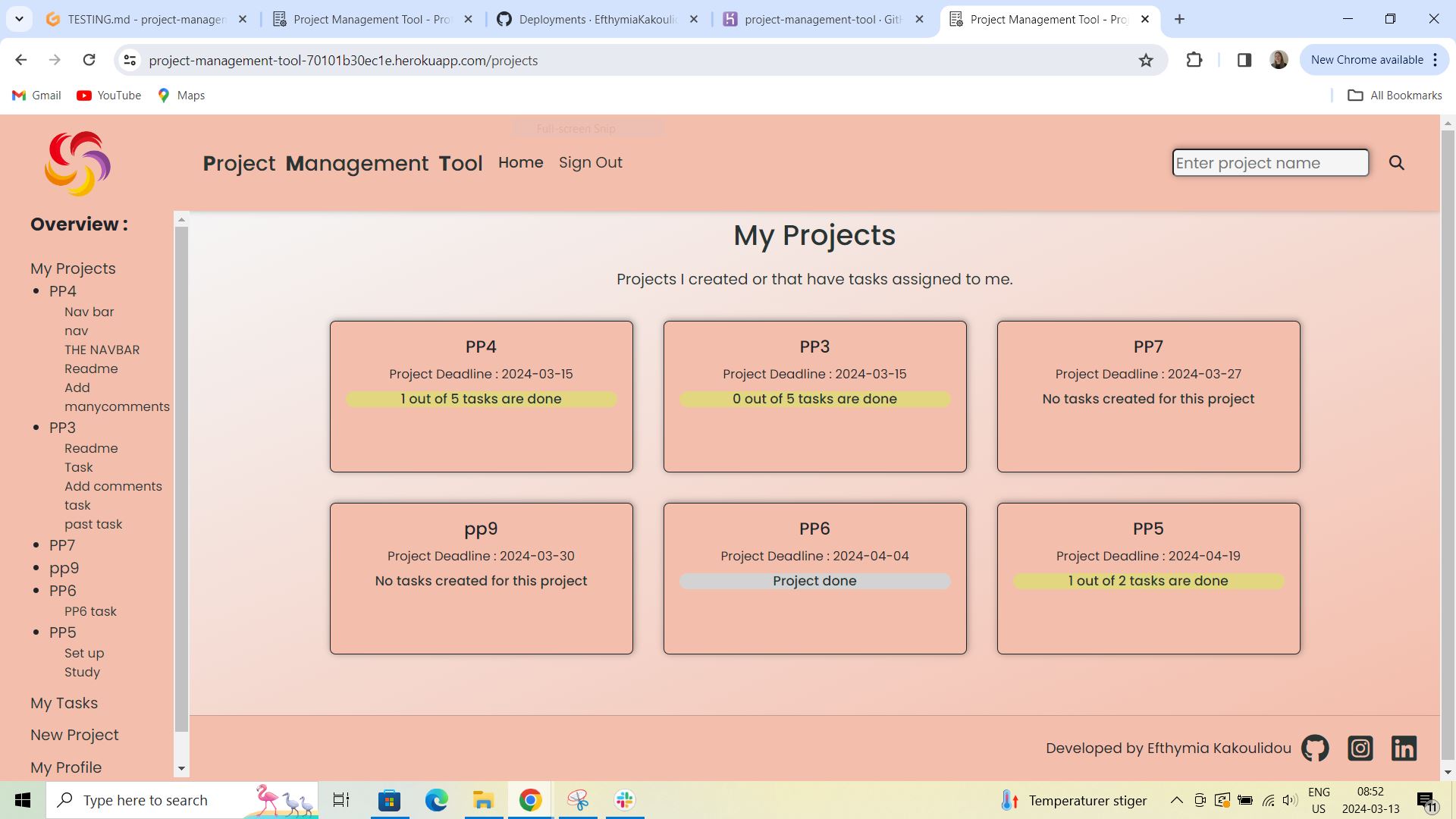Open the LinkedIn link in the footer
The height and width of the screenshot is (819, 1456).
[x=1404, y=748]
